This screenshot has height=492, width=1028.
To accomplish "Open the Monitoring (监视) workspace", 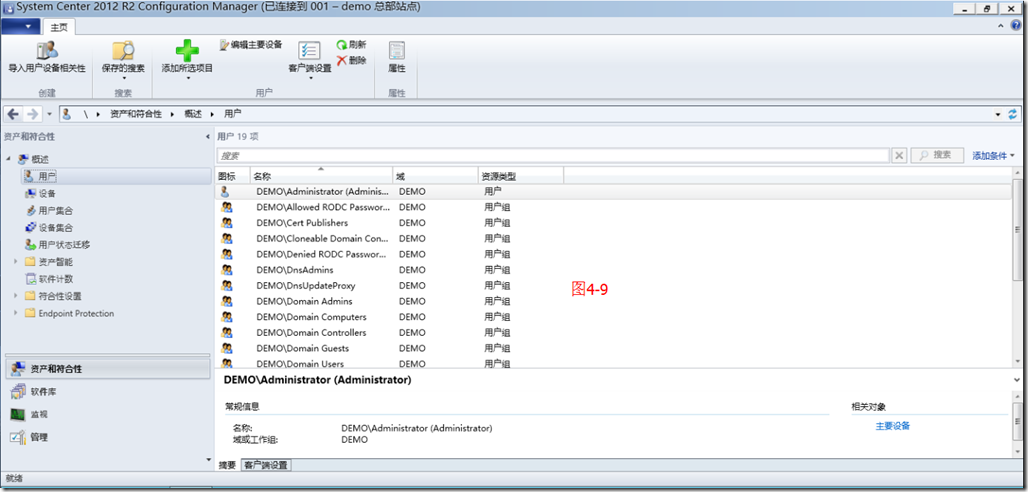I will pos(108,414).
